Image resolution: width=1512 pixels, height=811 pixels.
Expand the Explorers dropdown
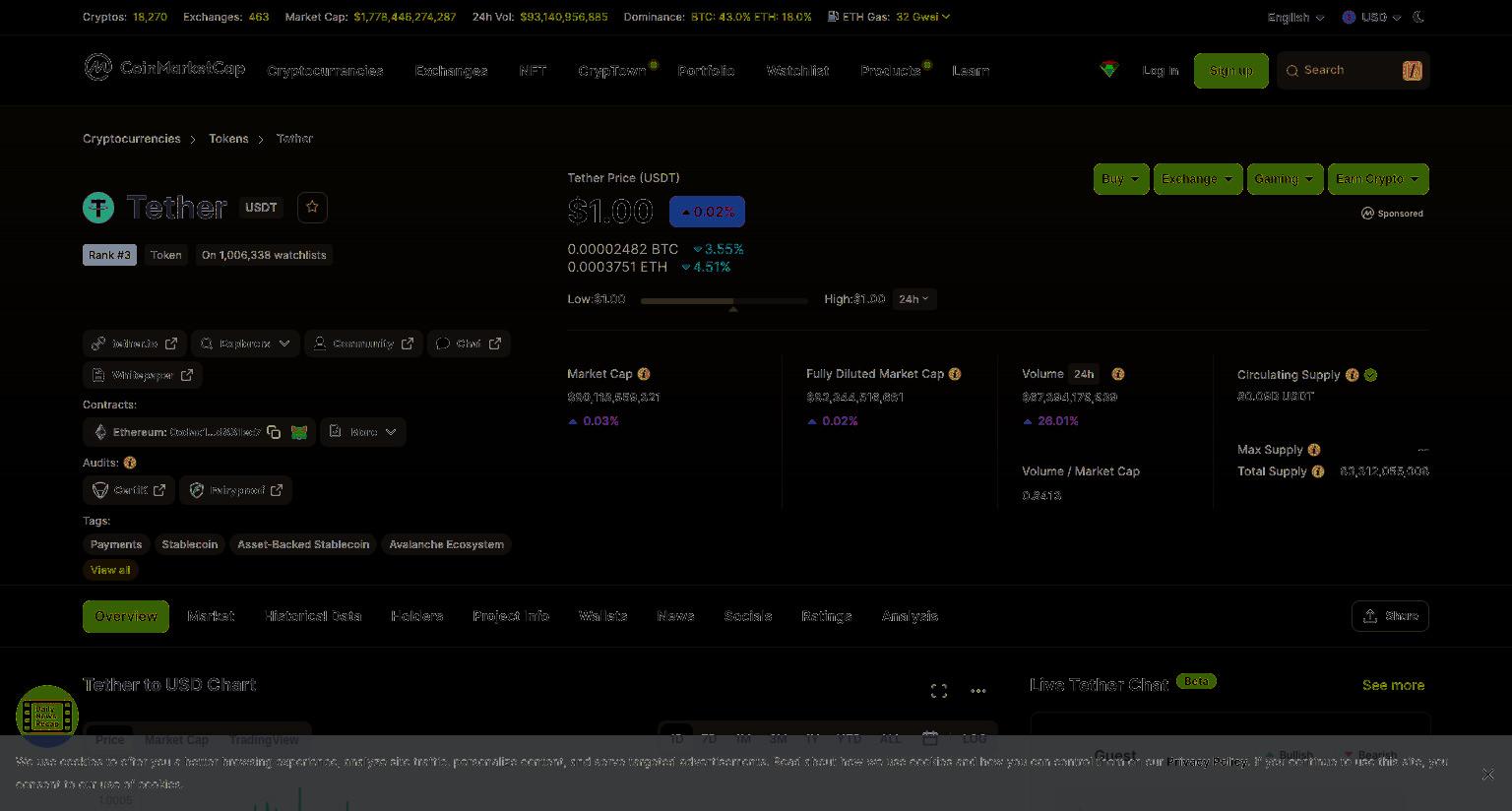click(245, 343)
